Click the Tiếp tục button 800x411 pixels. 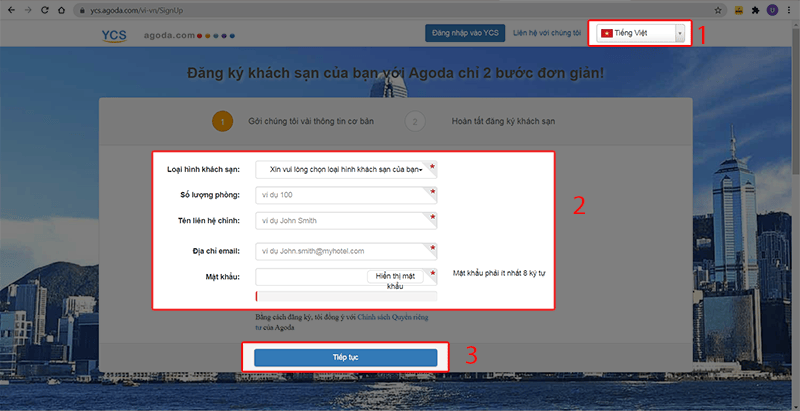346,357
